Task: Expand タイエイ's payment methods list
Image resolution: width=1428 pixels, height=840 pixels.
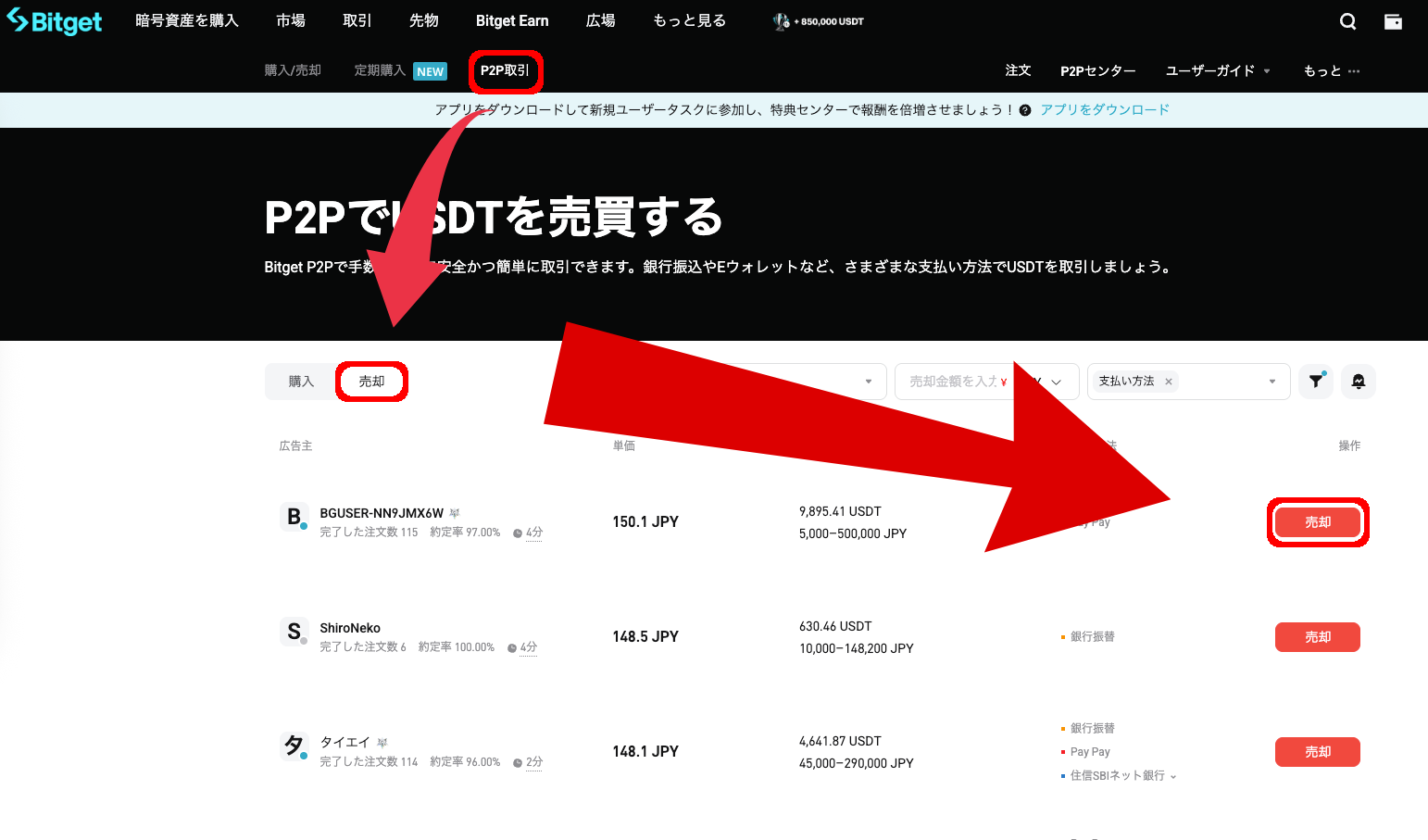Action: point(1173,777)
